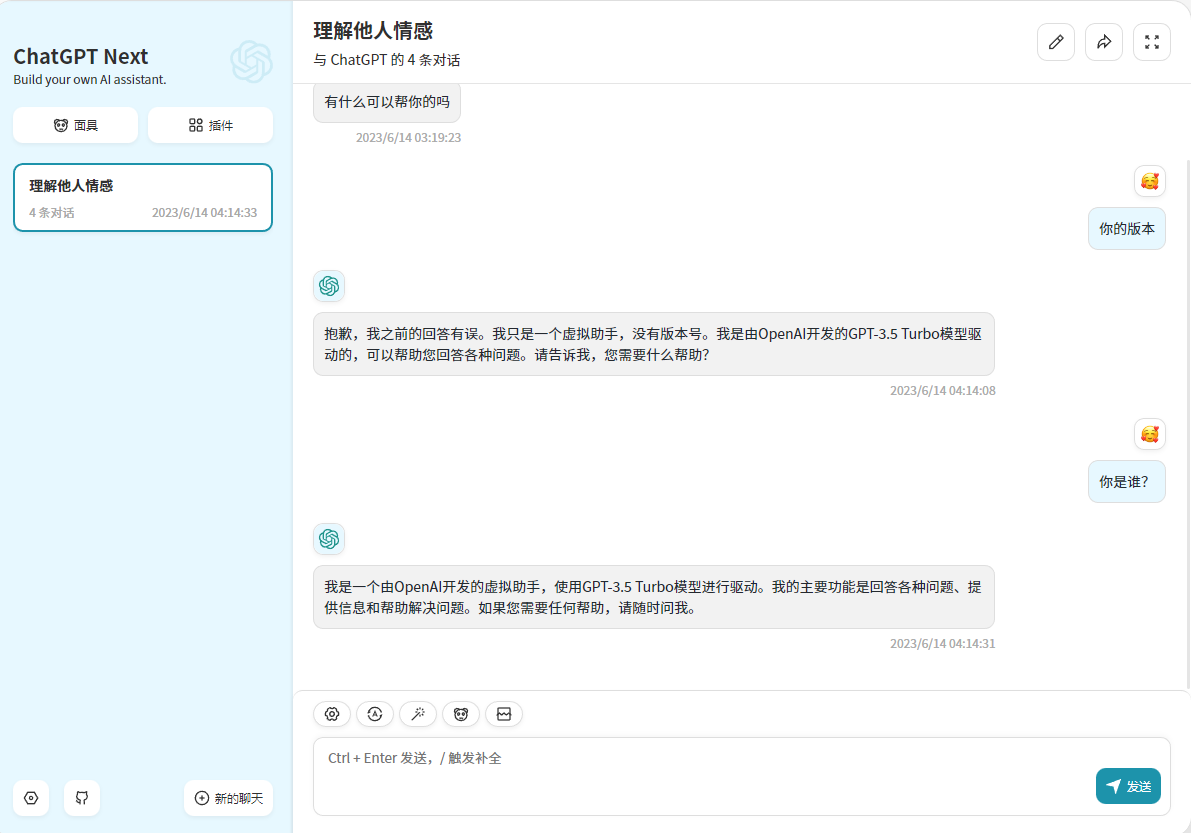Click the reply starting with "抱歉，我之前的回答有误"

pos(653,344)
